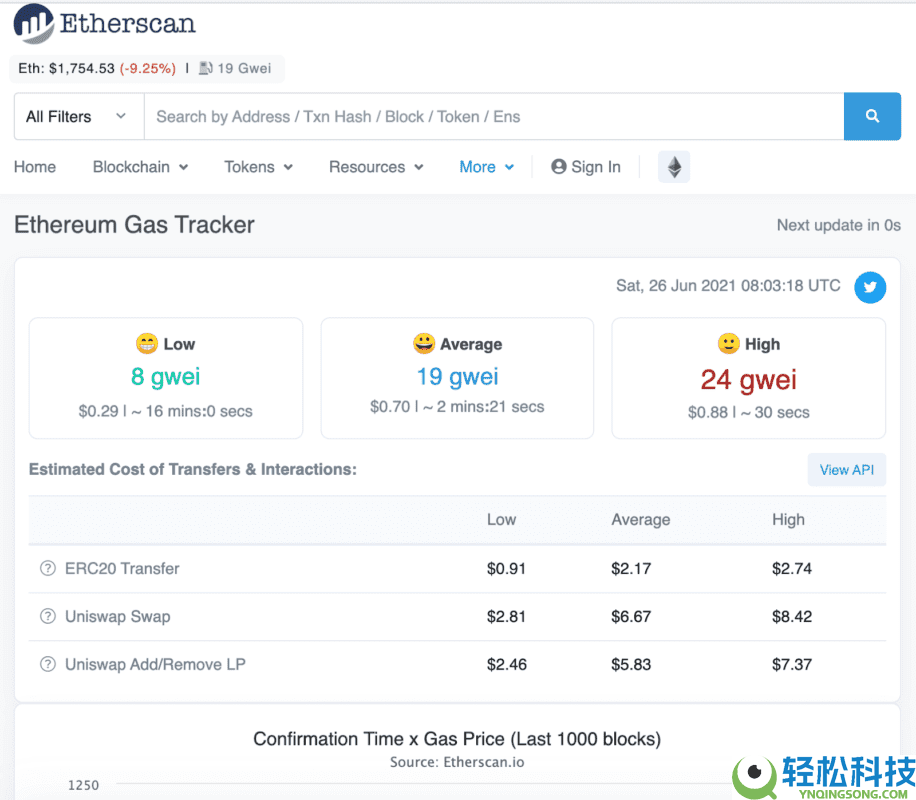Image resolution: width=916 pixels, height=800 pixels.
Task: Click help icon beside Uniswap Swap
Action: [x=47, y=617]
